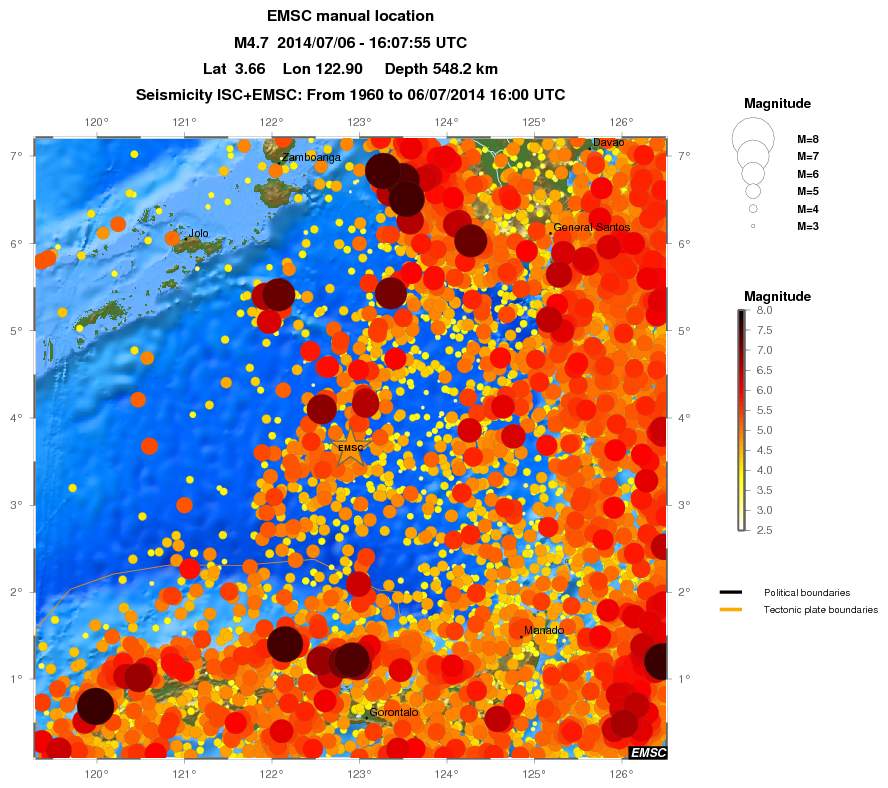Select the tiniest M=3 legend circle

pos(753,226)
